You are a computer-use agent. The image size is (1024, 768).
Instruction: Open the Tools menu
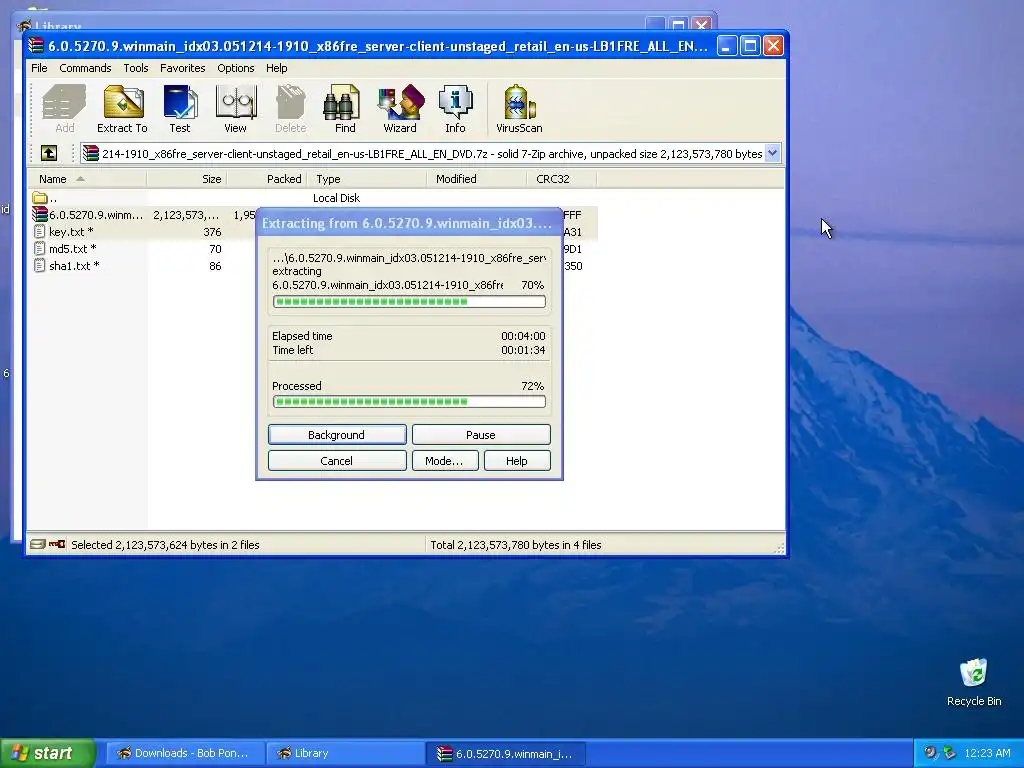click(x=136, y=68)
